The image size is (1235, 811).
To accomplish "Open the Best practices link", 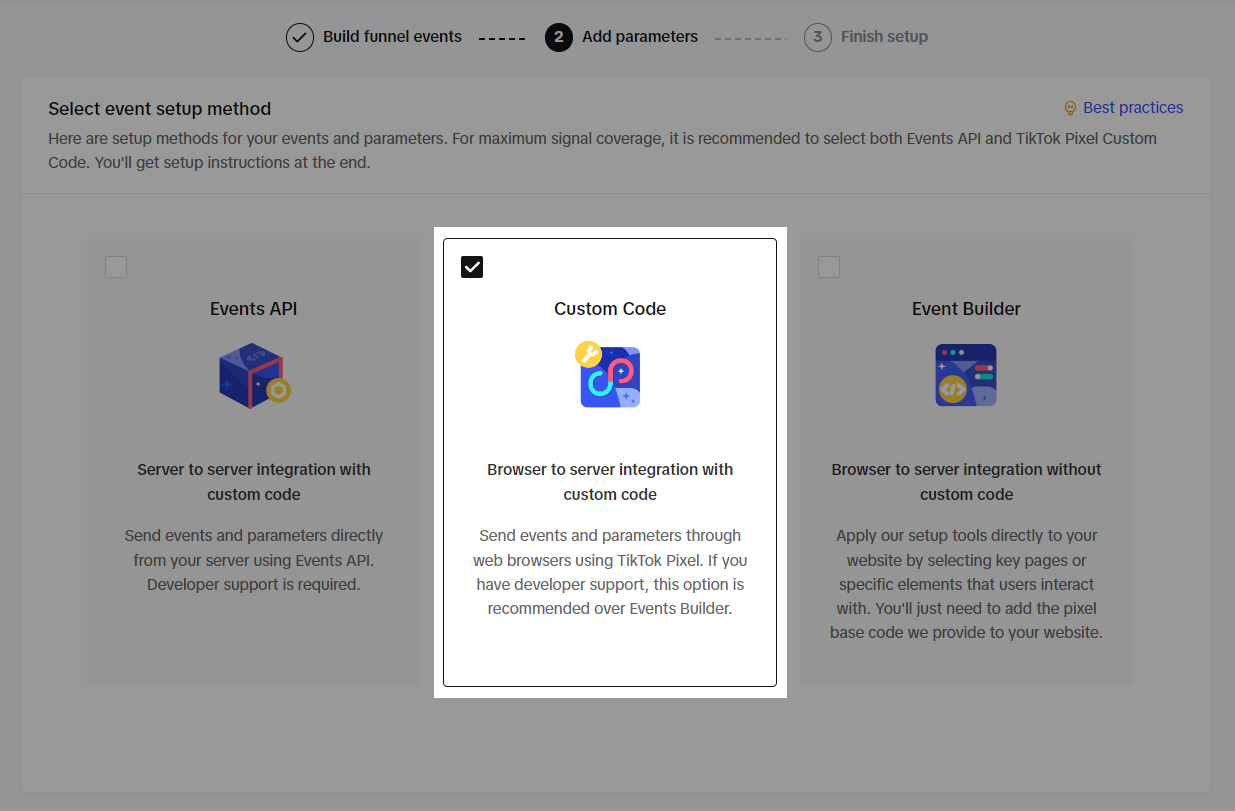I will [x=1133, y=108].
